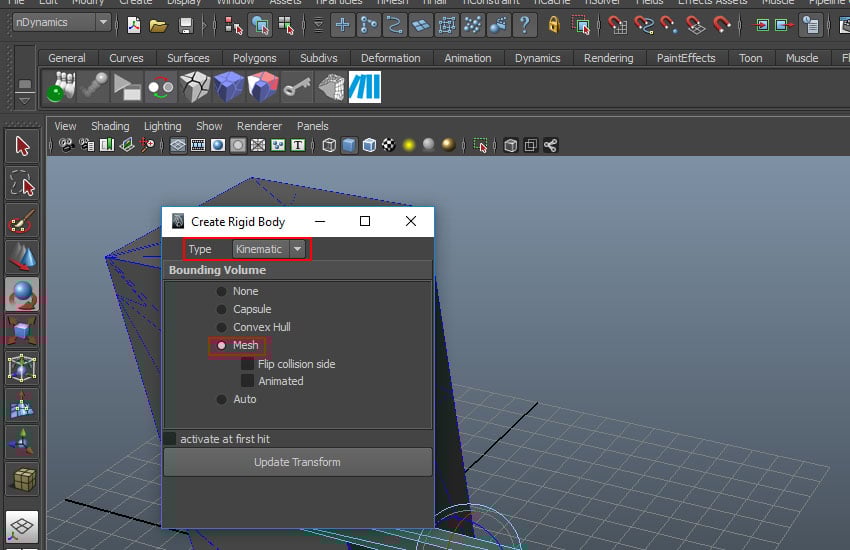The image size is (850, 550).
Task: Toggle activate at first hit checkbox
Action: click(170, 439)
